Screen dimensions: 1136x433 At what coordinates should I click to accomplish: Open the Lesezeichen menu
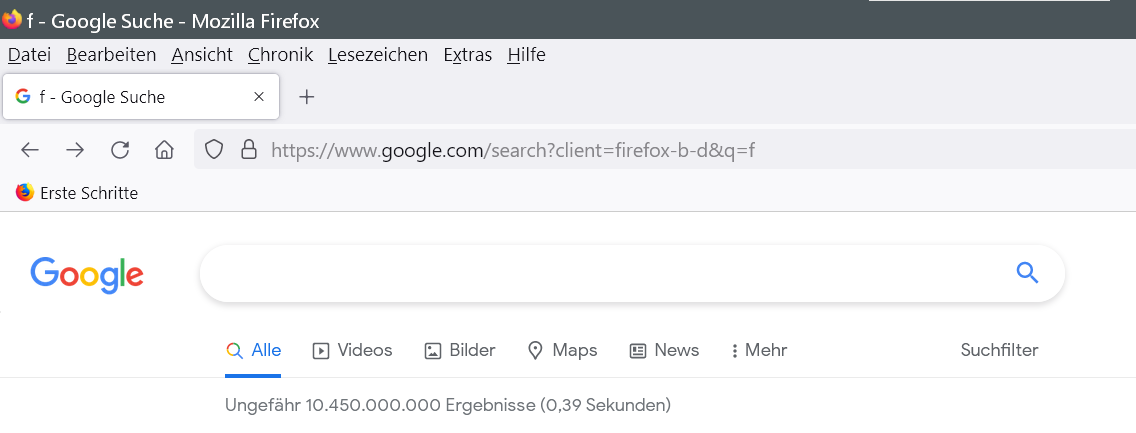pos(377,55)
